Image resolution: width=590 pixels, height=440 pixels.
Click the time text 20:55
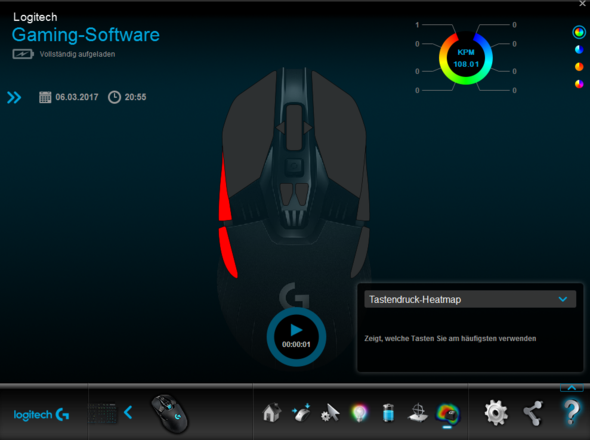(x=135, y=97)
